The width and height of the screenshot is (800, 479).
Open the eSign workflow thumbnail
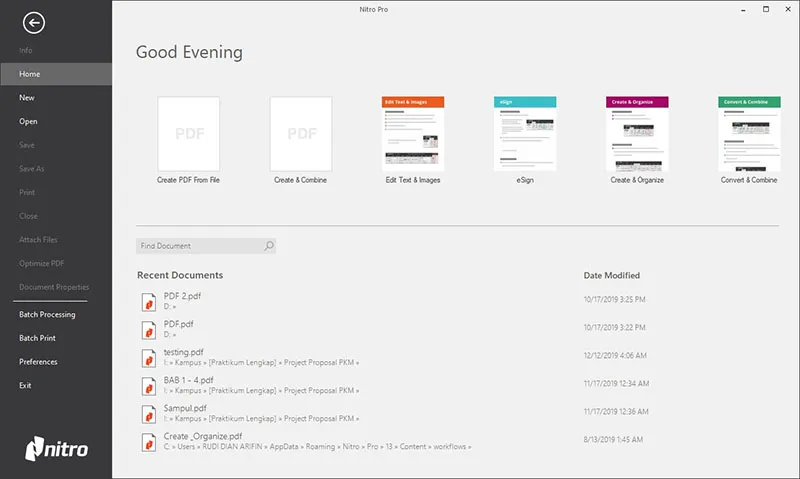(x=525, y=134)
